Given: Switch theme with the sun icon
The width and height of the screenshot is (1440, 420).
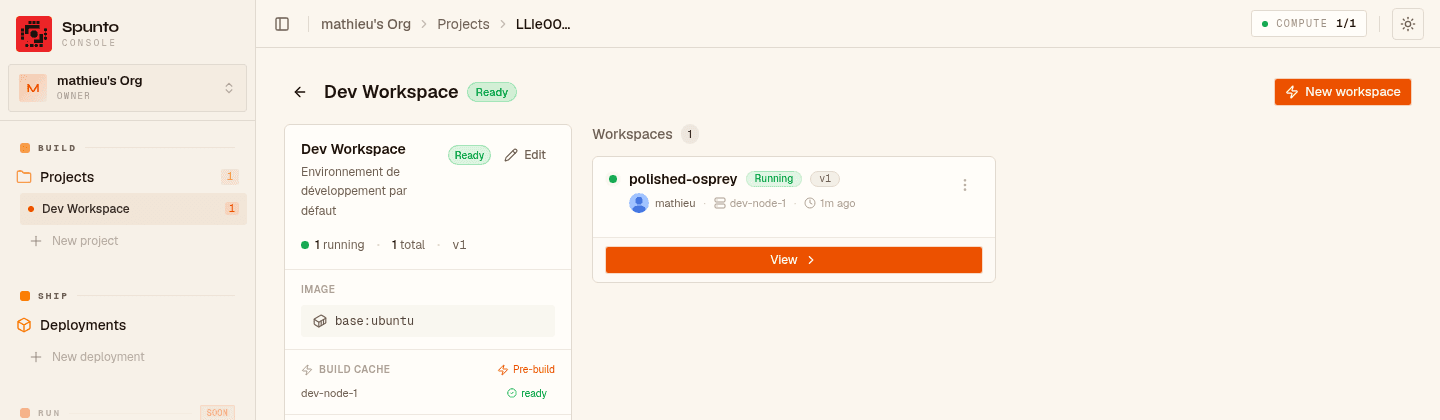Looking at the screenshot, I should (1408, 24).
